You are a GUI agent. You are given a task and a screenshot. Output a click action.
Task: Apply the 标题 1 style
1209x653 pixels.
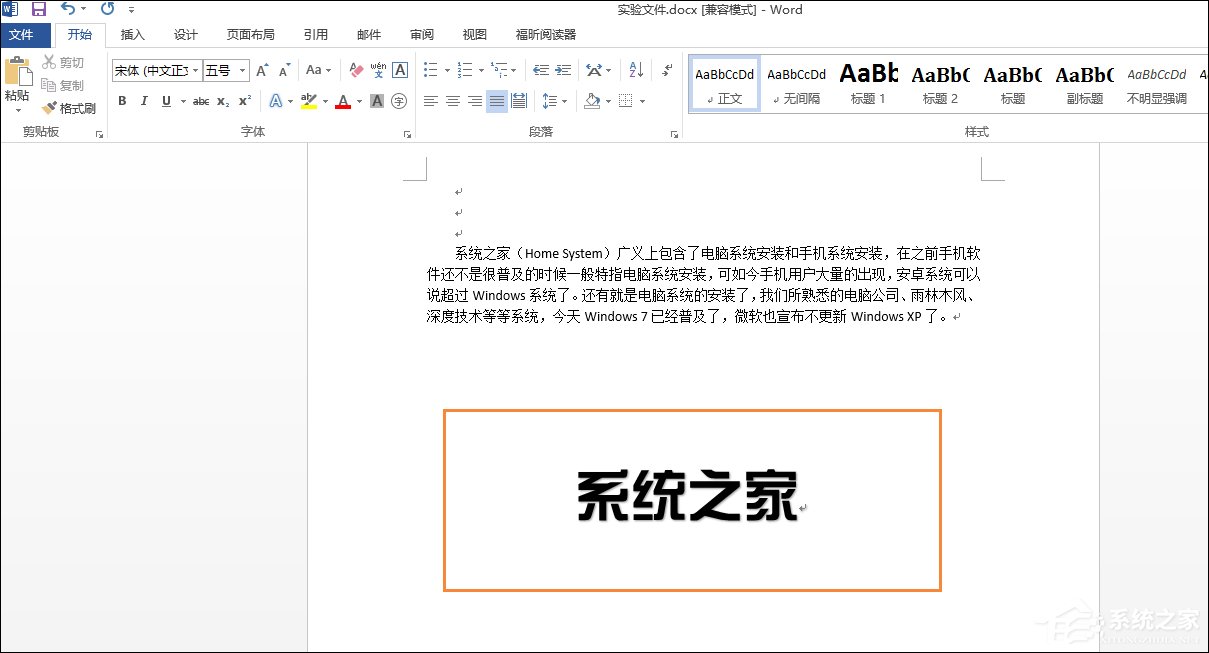point(868,82)
